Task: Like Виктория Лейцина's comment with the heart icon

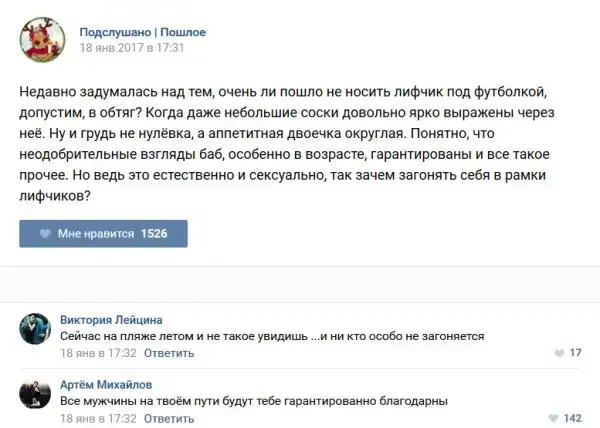Action: point(558,353)
